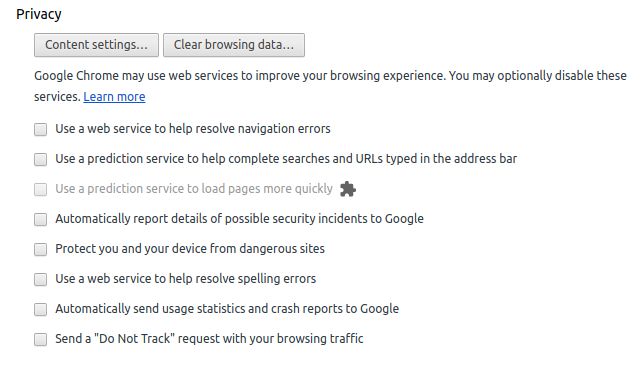Screen dimensions: 643x371
Task: Enable navigation errors web service checkbox
Action: coord(41,130)
